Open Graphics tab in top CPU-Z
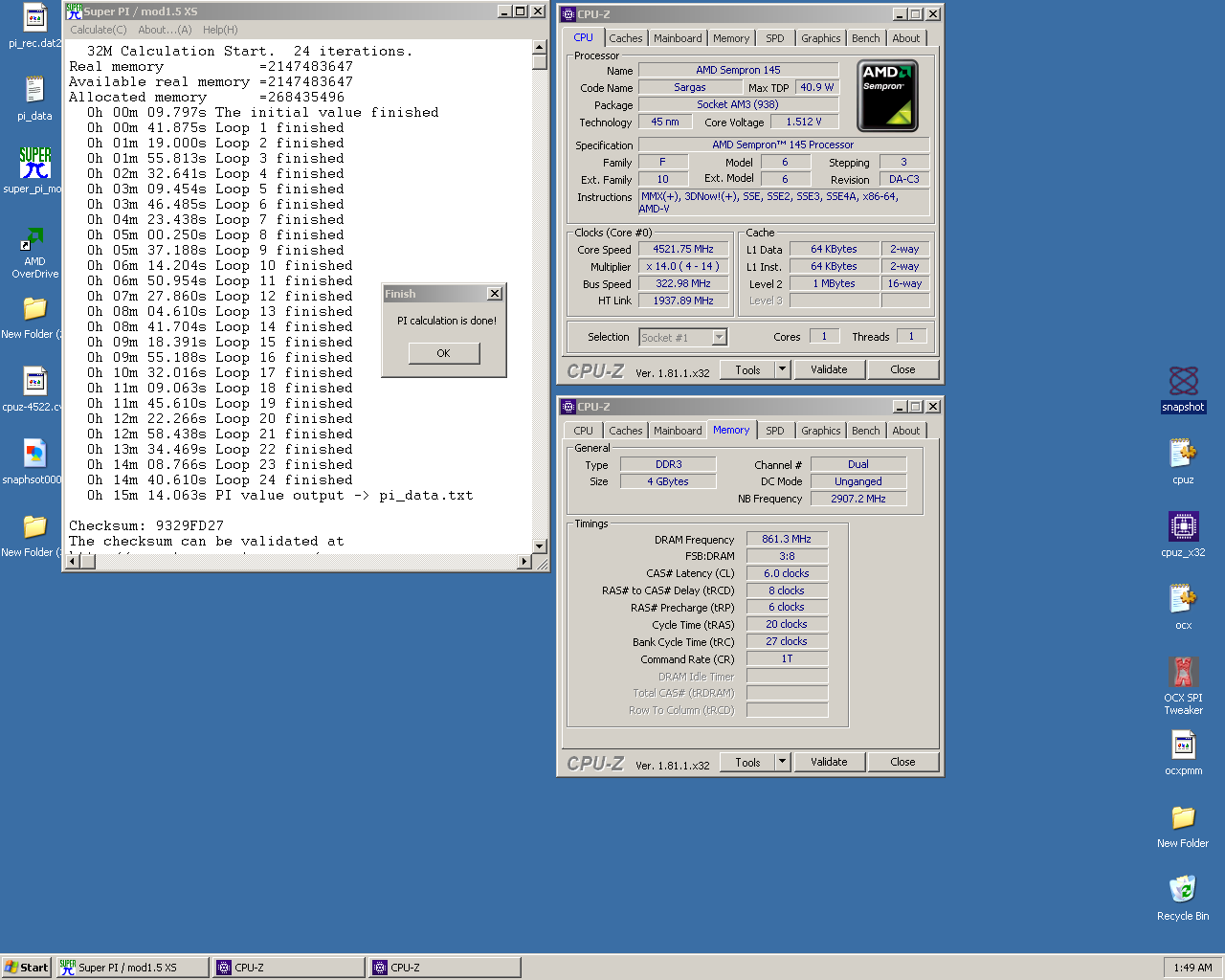 coord(821,38)
